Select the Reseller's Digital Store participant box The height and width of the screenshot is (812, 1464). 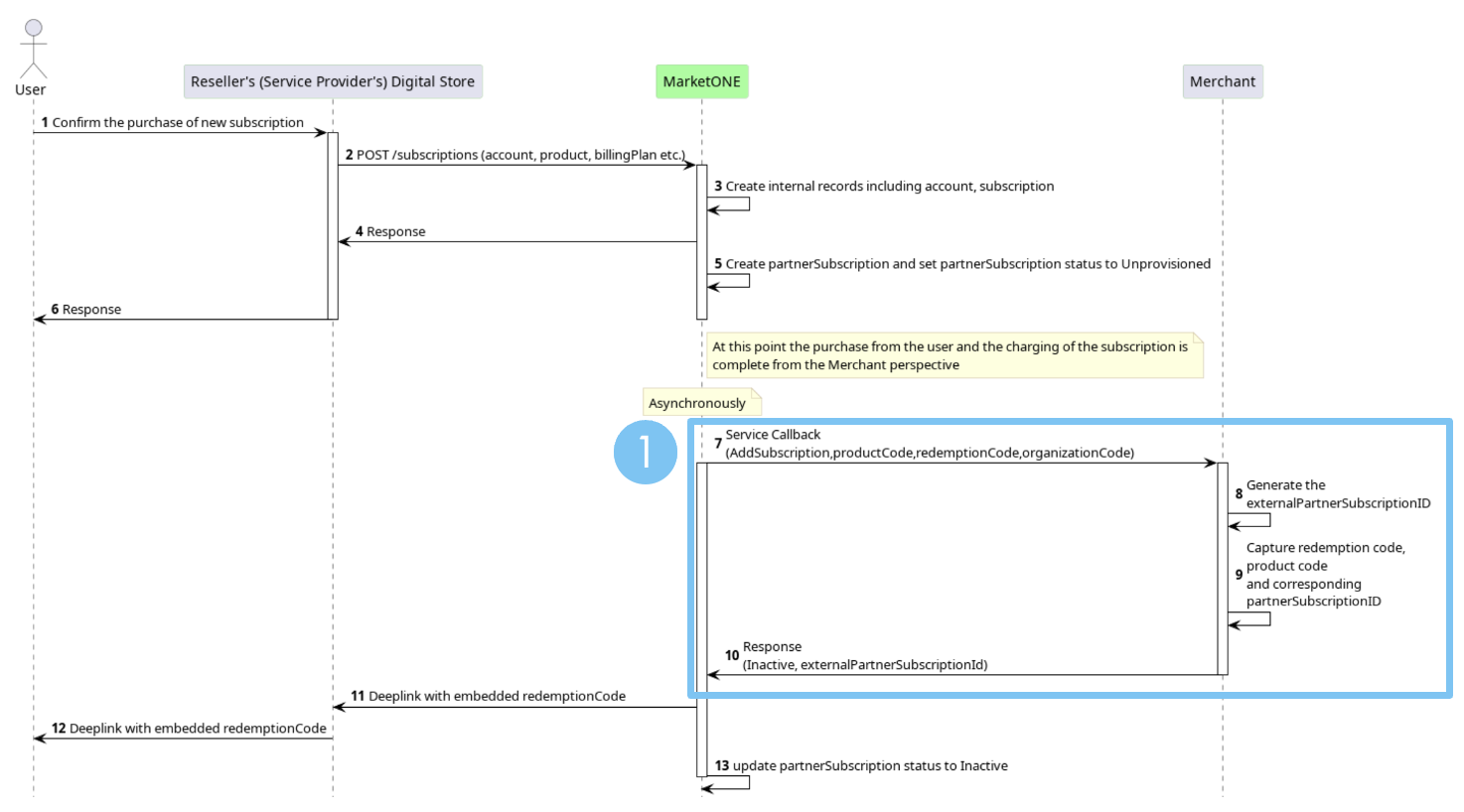coord(333,81)
